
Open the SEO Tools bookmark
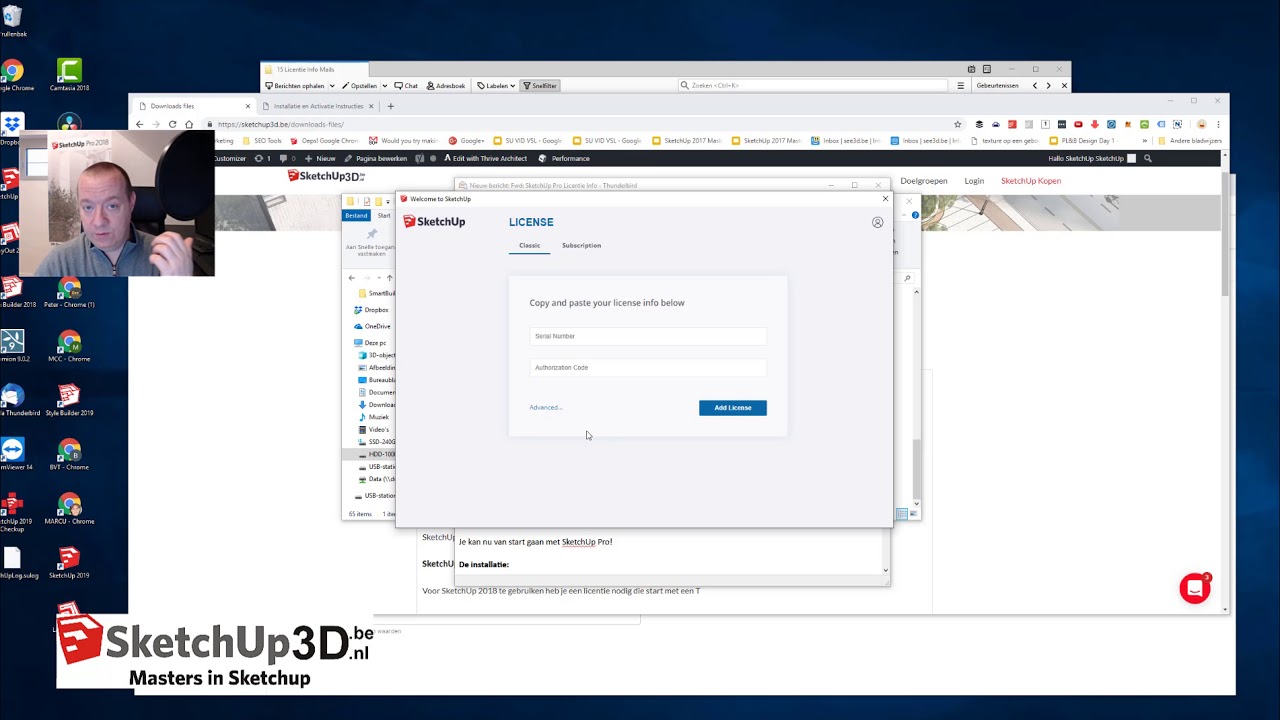tap(263, 141)
